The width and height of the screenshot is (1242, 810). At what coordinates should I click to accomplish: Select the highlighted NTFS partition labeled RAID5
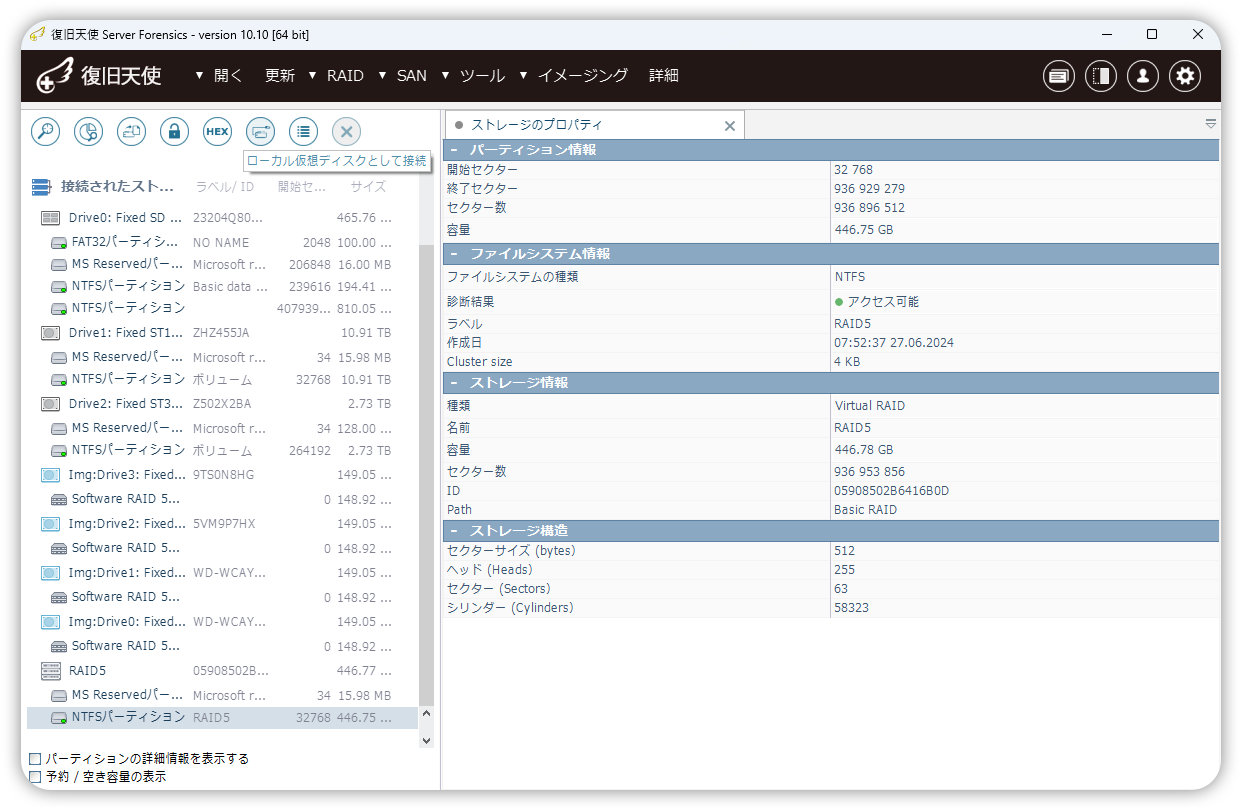(x=222, y=718)
